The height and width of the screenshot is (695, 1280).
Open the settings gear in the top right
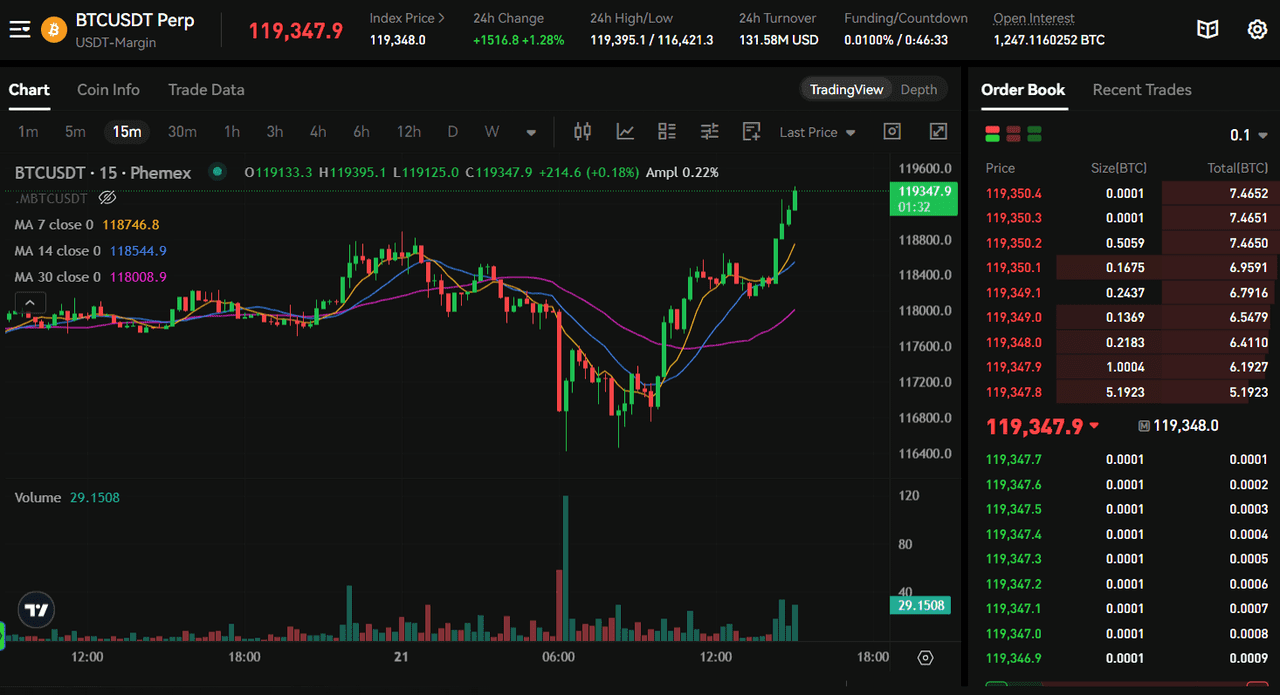coord(1256,29)
